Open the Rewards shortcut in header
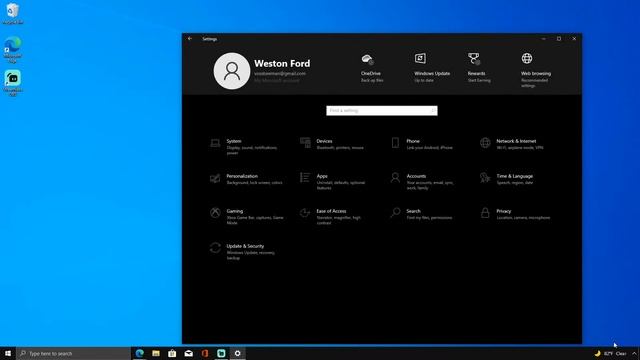This screenshot has height=360, width=640. point(478,68)
